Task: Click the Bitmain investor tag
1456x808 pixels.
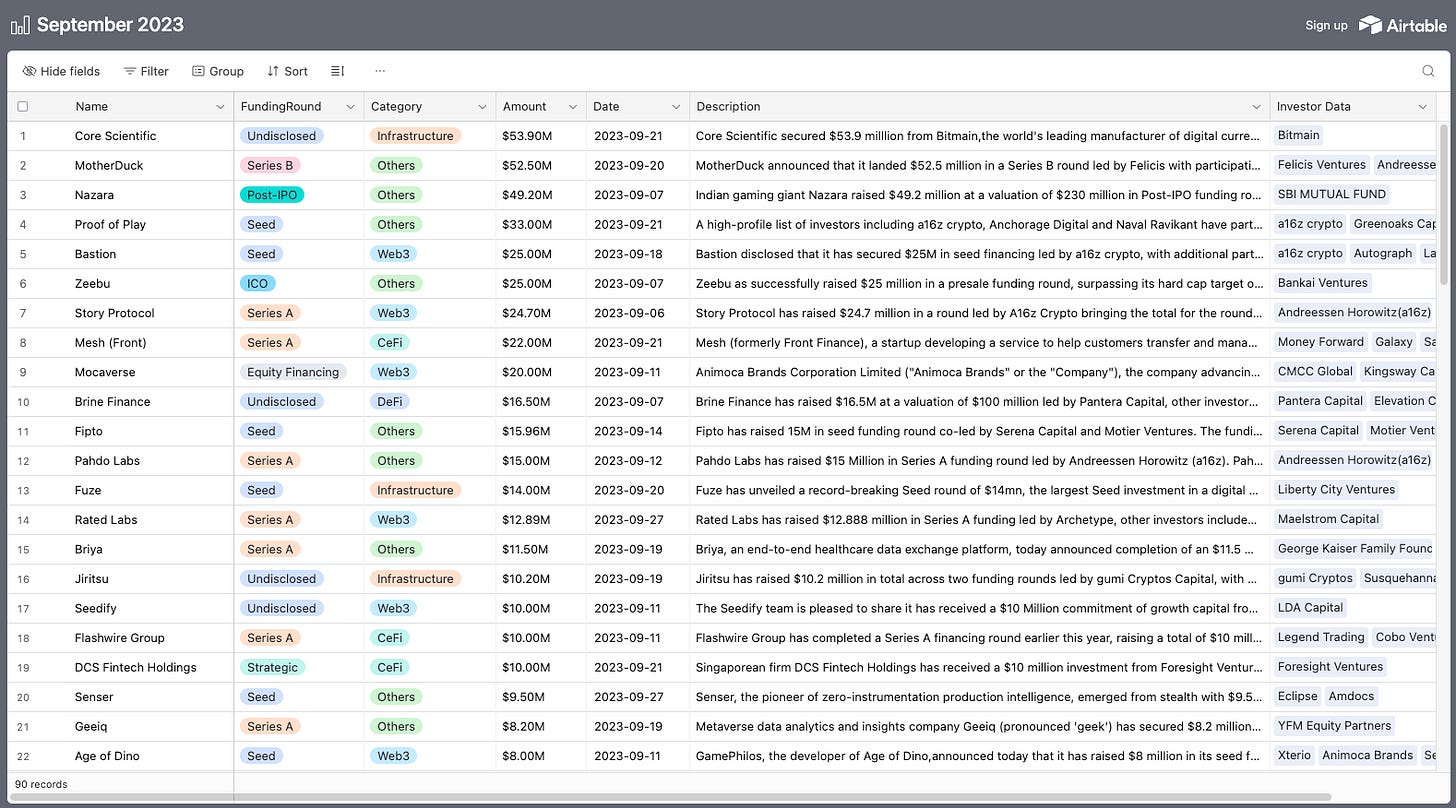Action: point(1299,135)
